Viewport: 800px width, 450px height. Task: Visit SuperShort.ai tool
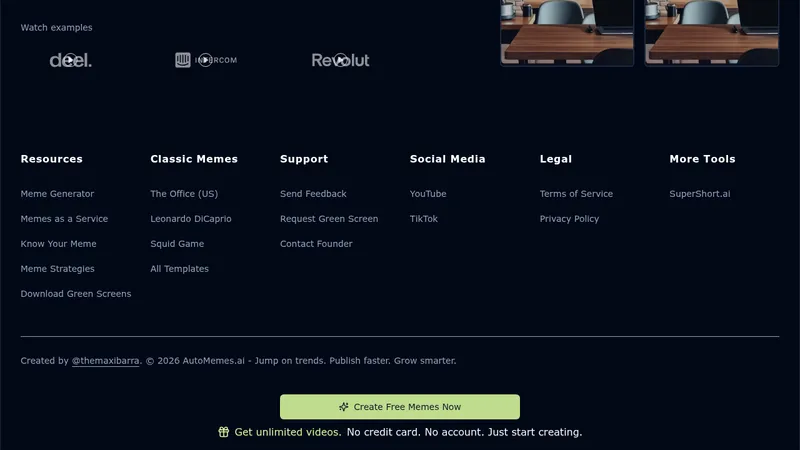[x=699, y=194]
